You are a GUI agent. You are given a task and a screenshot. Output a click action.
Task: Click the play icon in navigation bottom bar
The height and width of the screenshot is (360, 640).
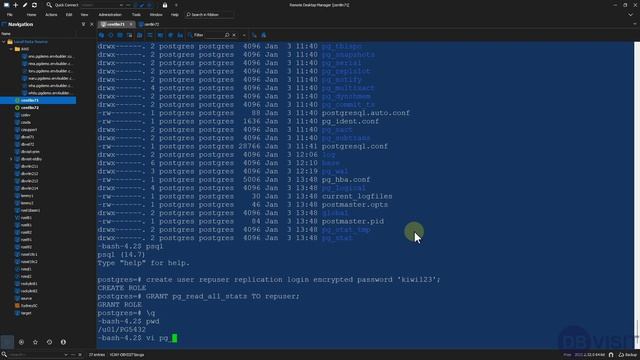click(21, 342)
